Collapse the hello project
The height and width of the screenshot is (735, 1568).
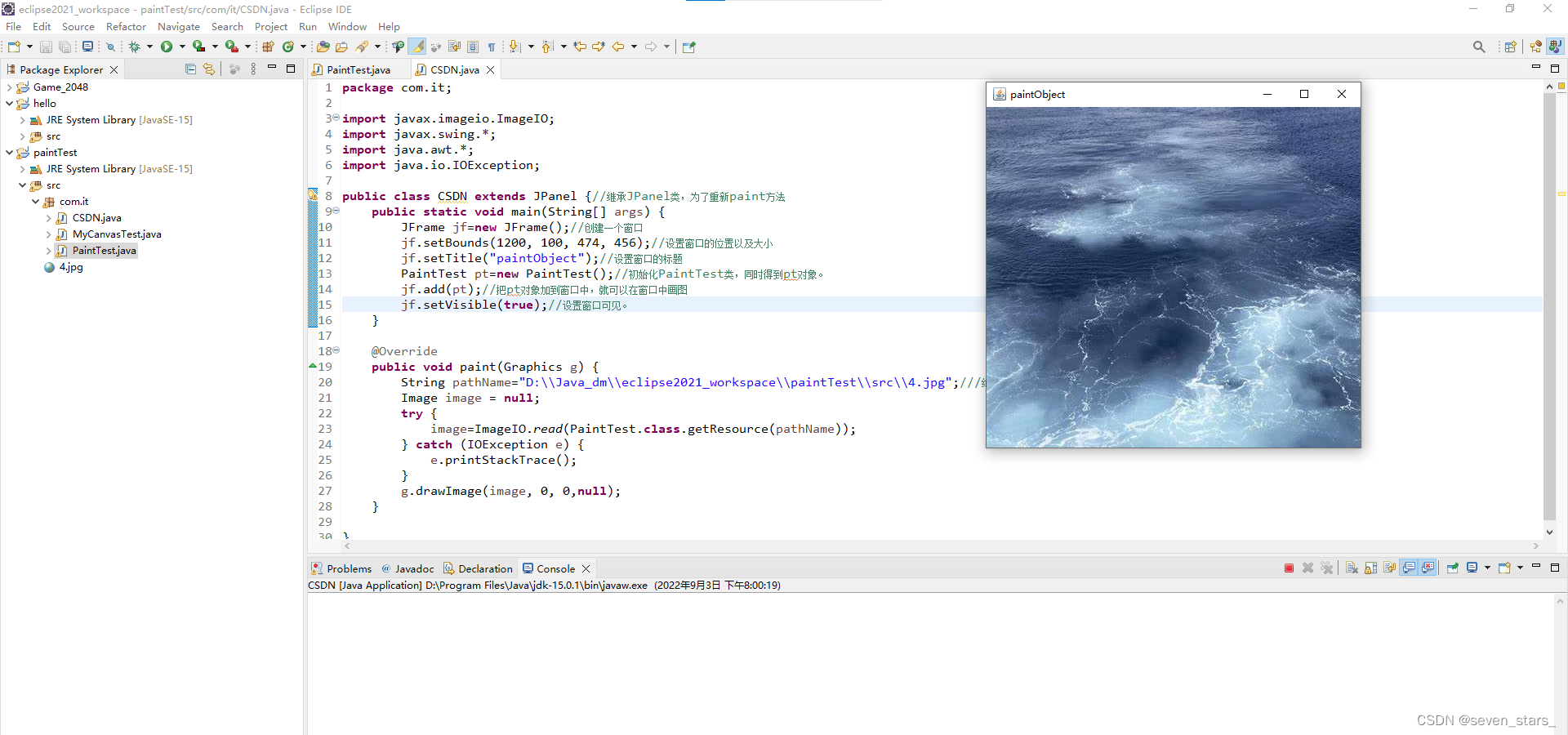pos(9,104)
